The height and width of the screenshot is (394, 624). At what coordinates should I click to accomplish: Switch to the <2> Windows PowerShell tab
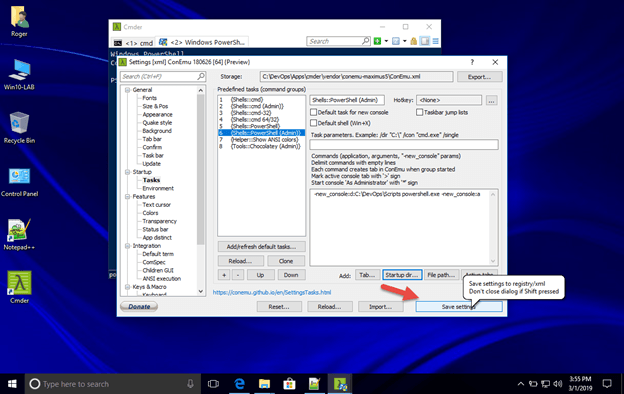point(202,42)
